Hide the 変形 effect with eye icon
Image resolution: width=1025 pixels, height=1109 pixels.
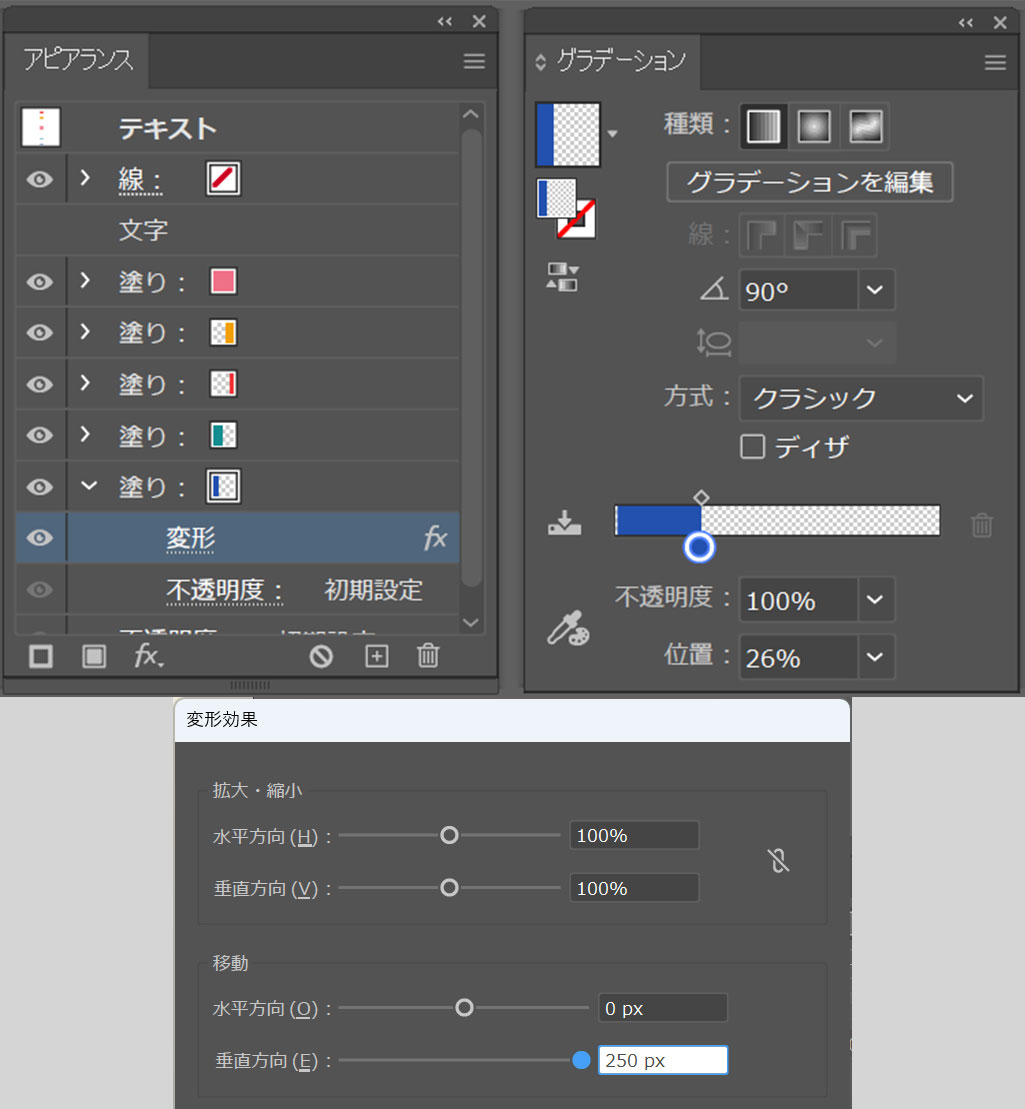tap(39, 539)
